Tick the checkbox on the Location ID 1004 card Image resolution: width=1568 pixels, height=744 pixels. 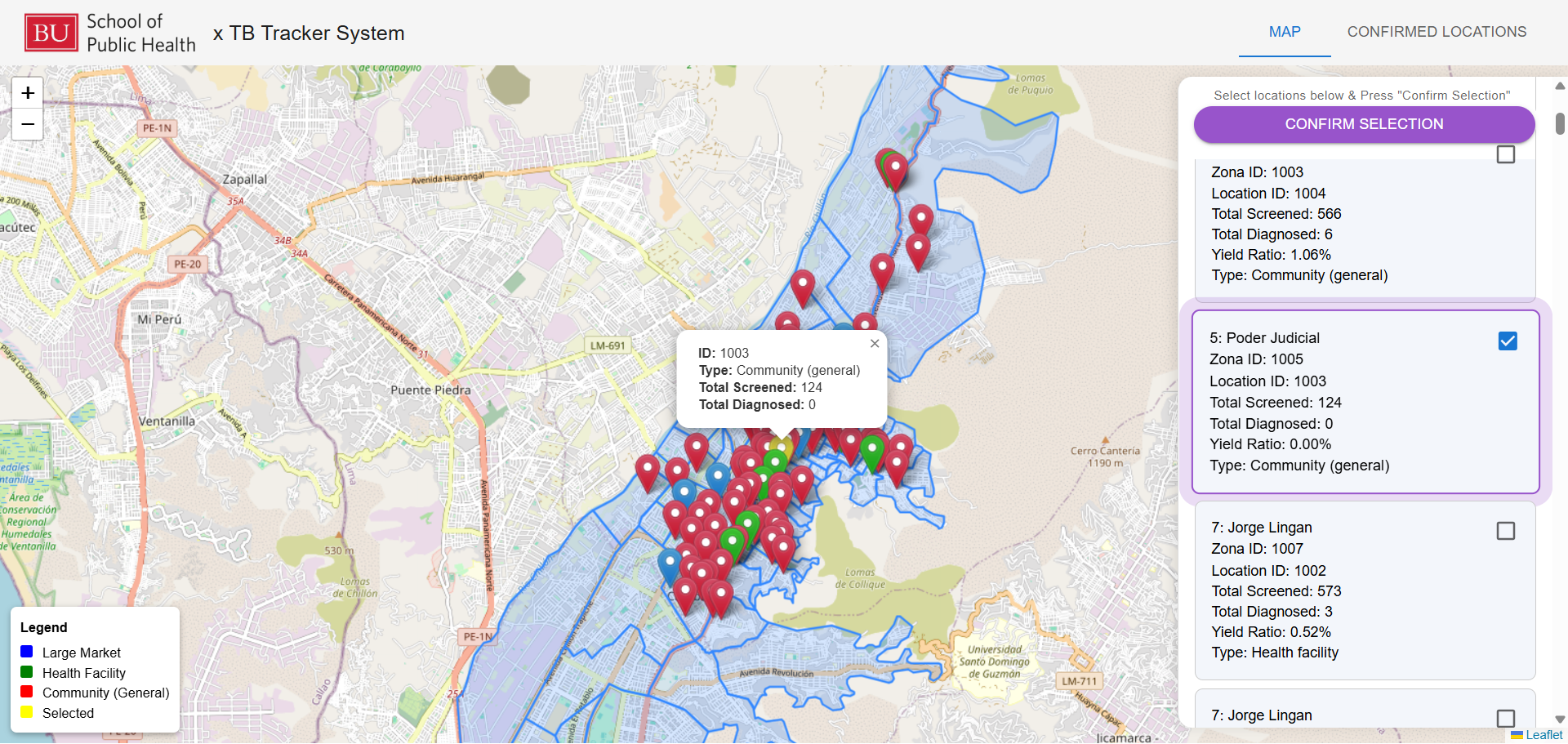click(1506, 154)
